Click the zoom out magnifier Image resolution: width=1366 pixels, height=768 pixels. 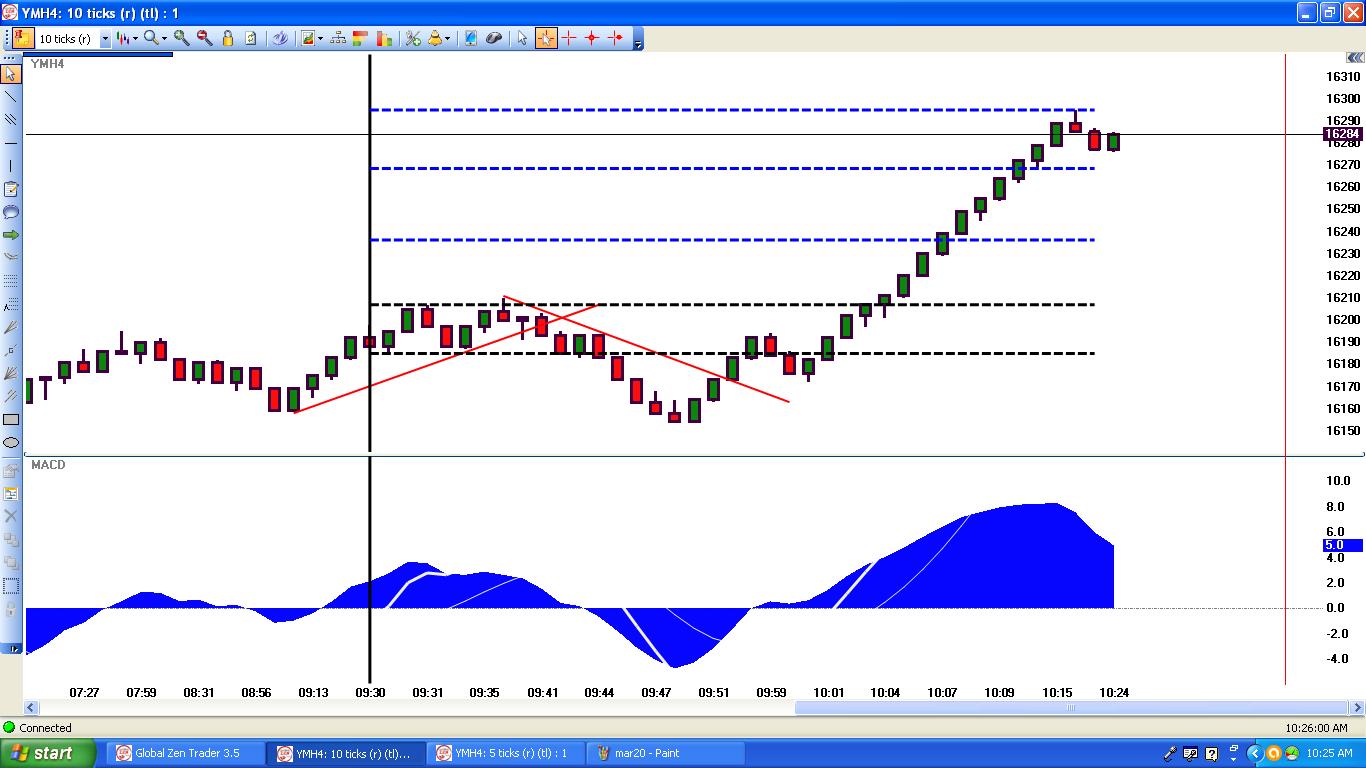click(x=205, y=38)
